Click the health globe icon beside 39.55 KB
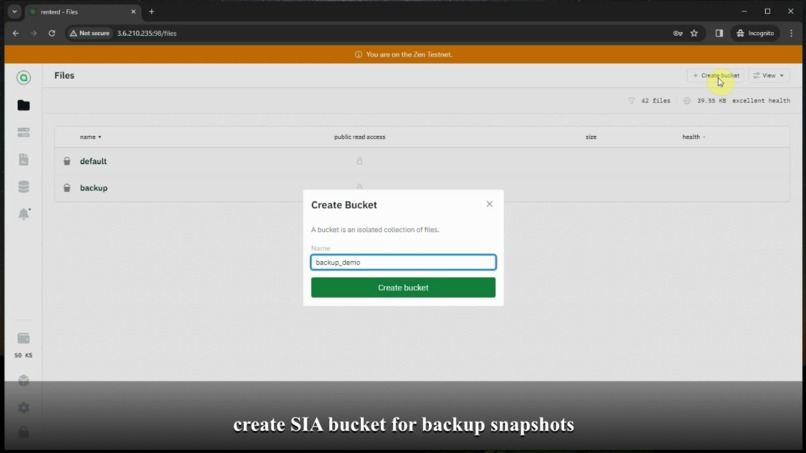Screen dimensions: 806x453 687,101
